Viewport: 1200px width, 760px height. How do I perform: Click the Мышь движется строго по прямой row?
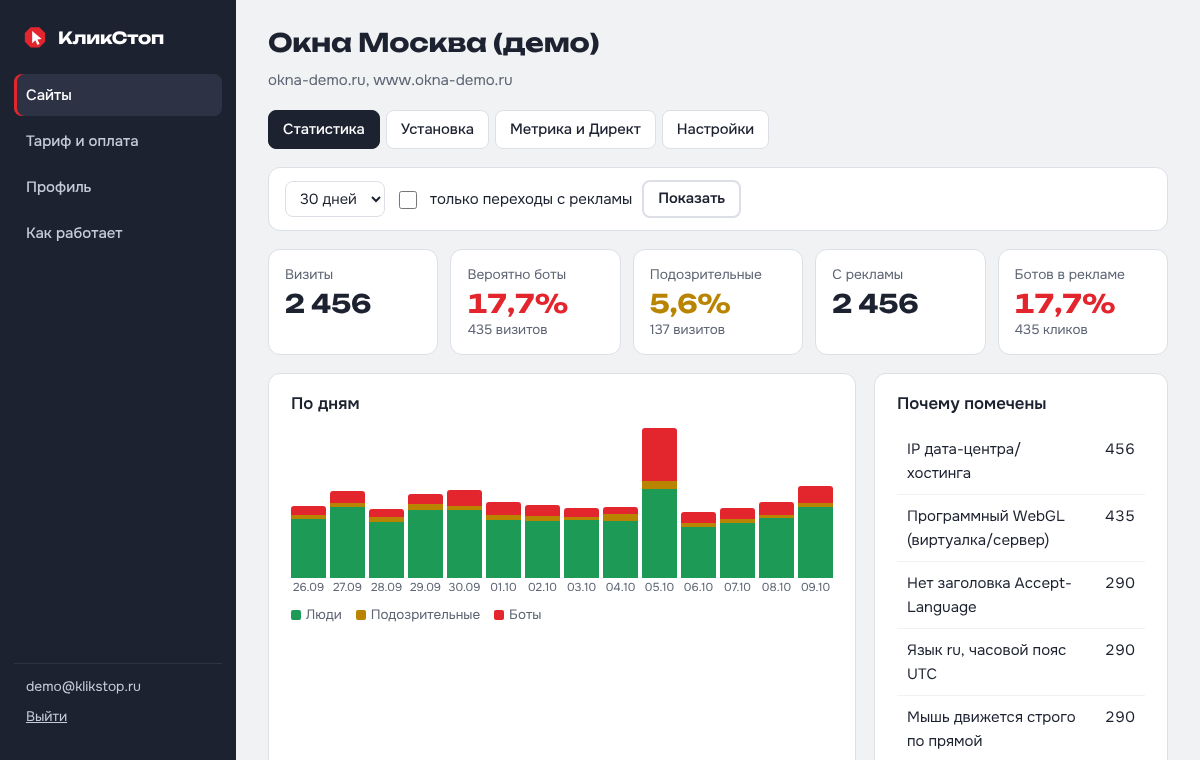pos(1021,729)
